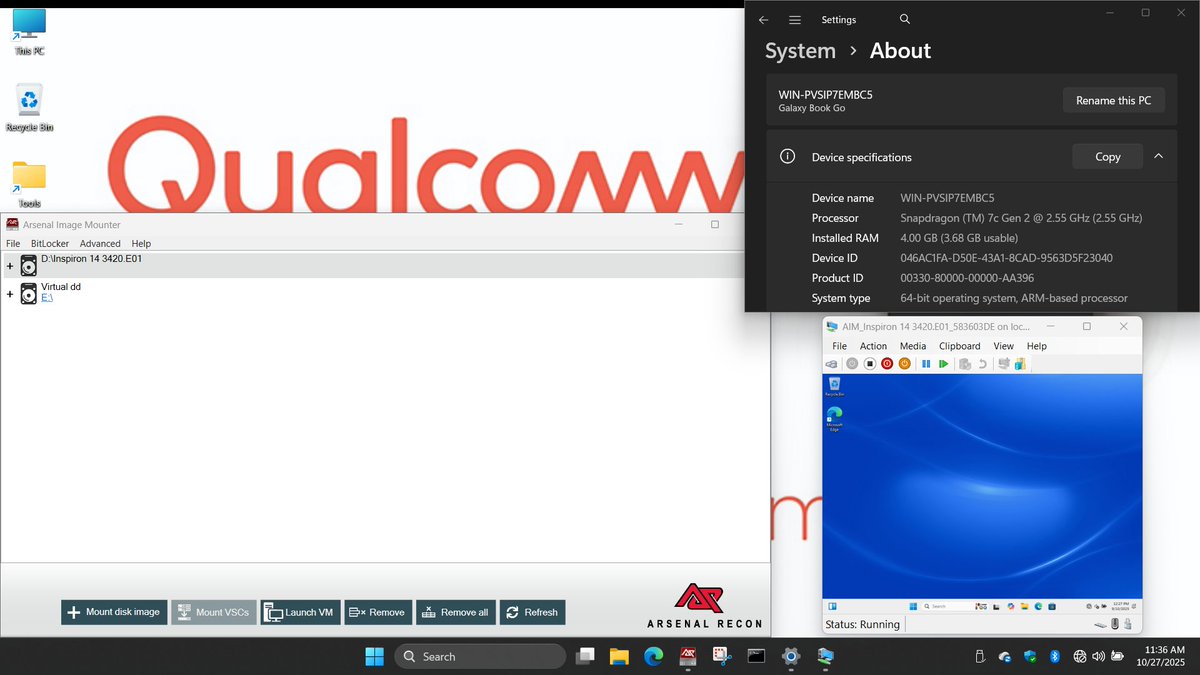Open Recycle Bin inside the VM desktop
Screen dimensions: 1200x675
tap(834, 387)
